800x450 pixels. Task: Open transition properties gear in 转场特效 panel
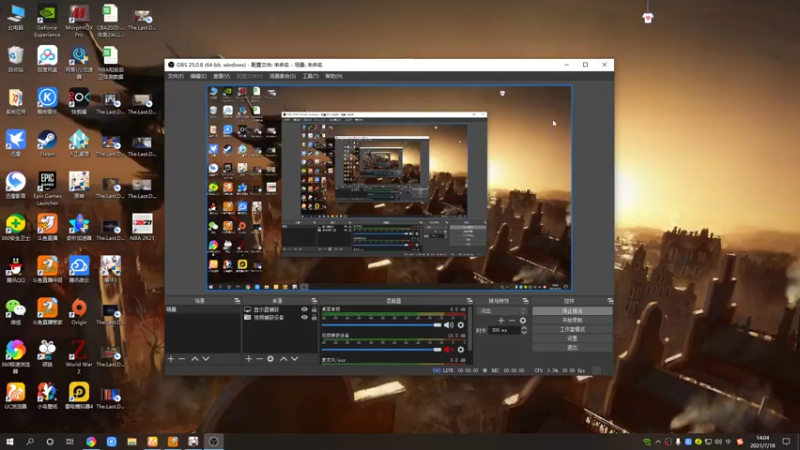(522, 320)
